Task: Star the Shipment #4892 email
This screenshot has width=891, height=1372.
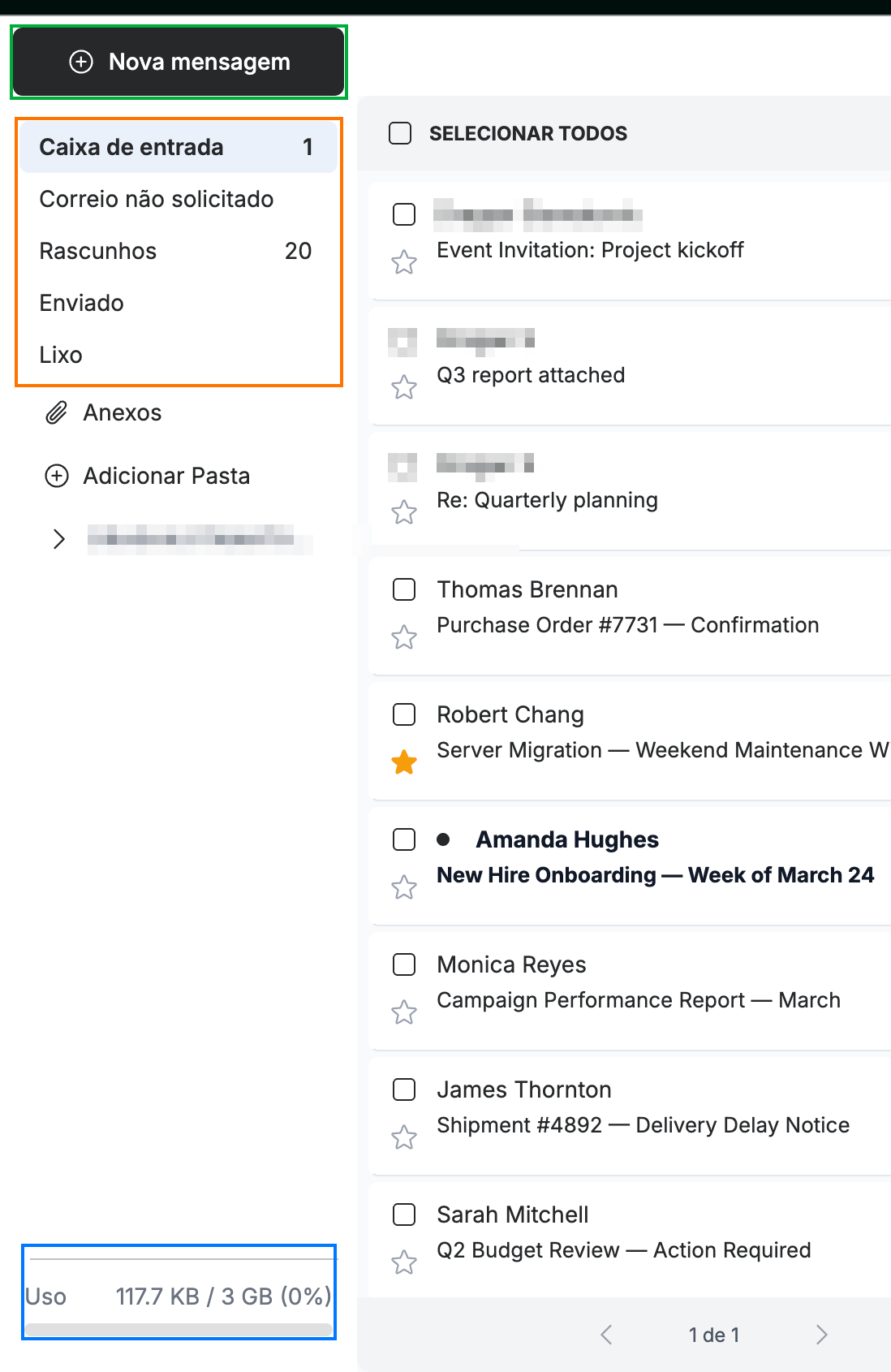Action: [x=404, y=1137]
